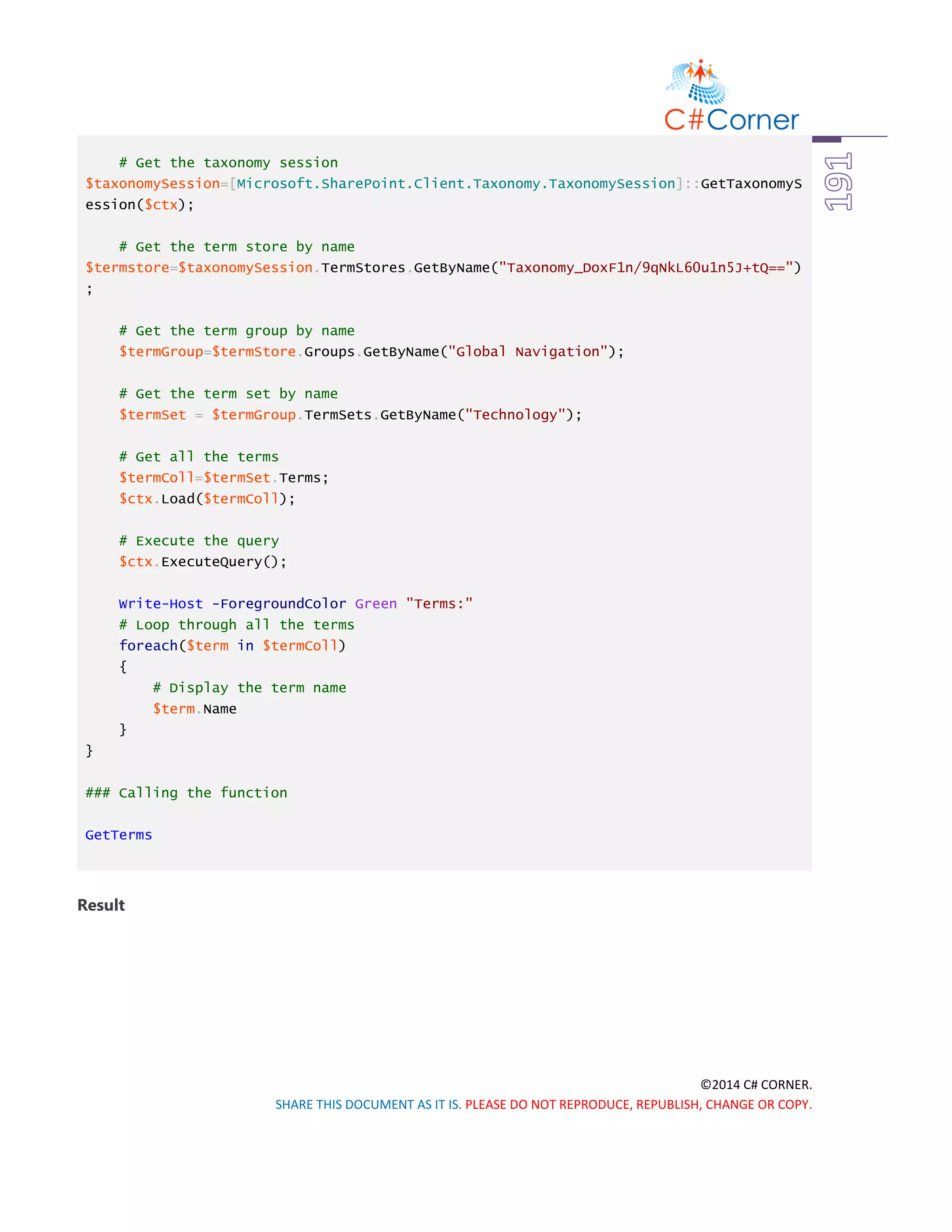
Task: Select the comment '# Display the term name'
Action: (x=249, y=688)
